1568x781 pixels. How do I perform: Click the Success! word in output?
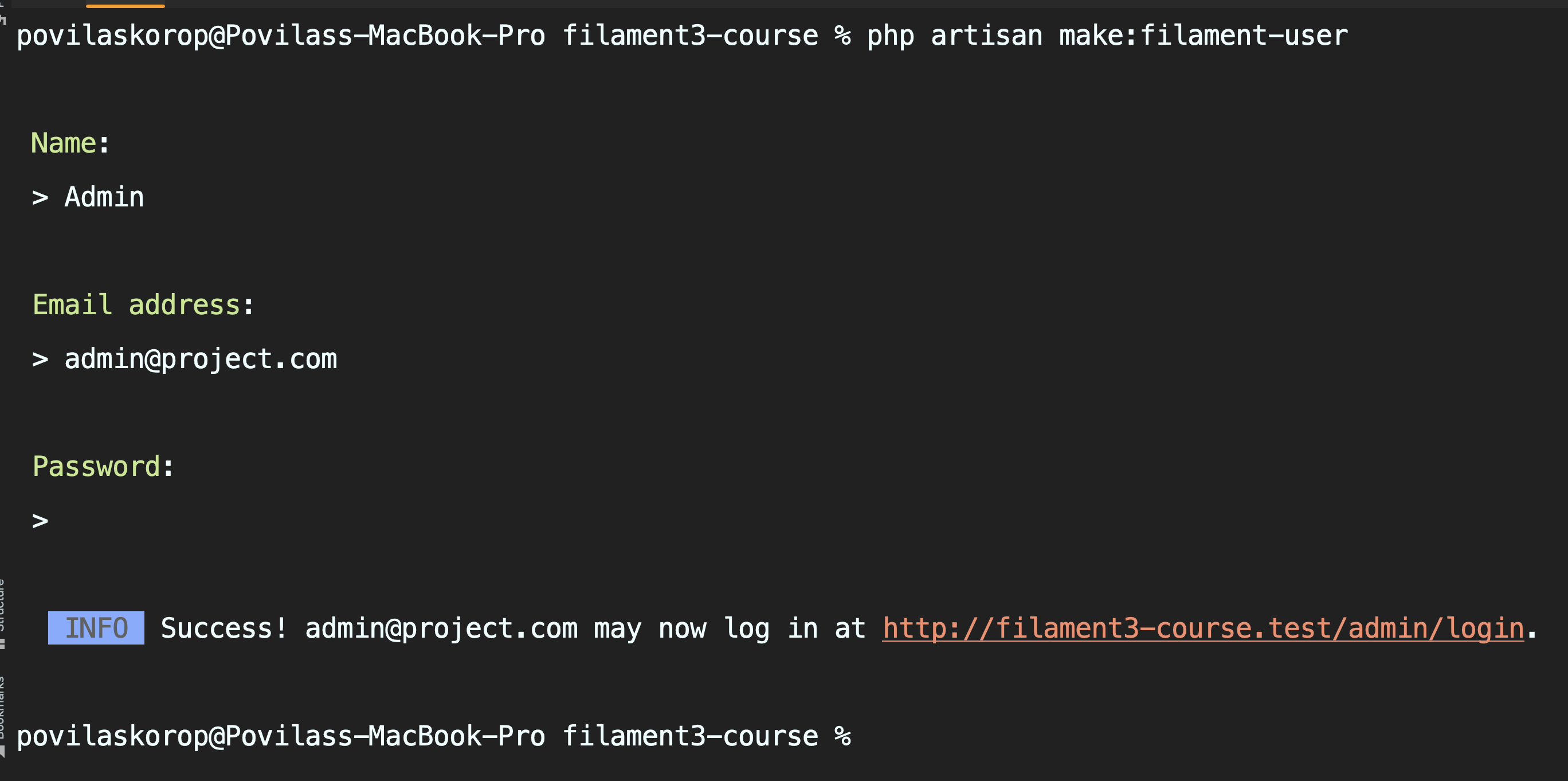pyautogui.click(x=224, y=628)
